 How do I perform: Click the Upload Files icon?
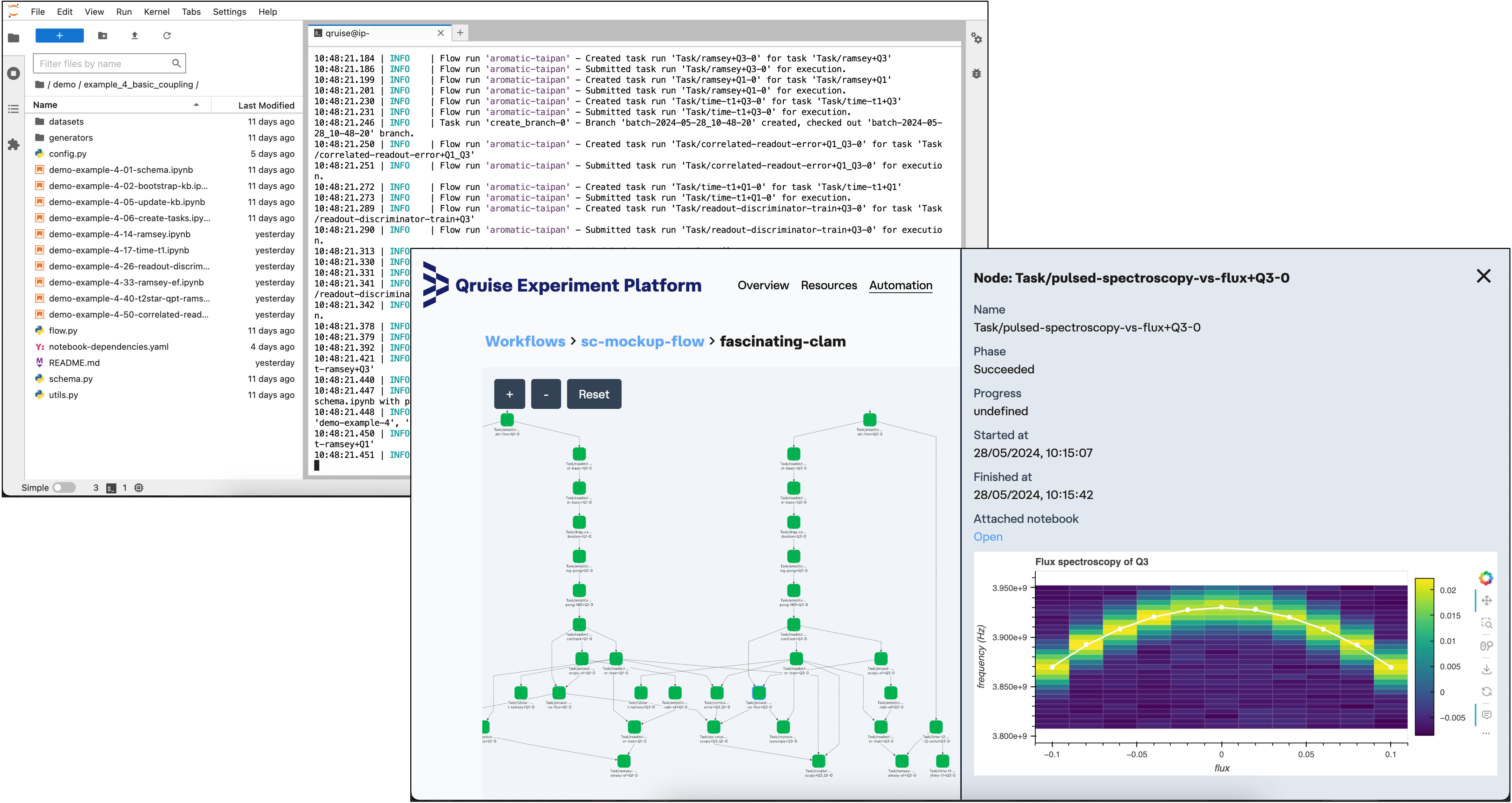[134, 35]
